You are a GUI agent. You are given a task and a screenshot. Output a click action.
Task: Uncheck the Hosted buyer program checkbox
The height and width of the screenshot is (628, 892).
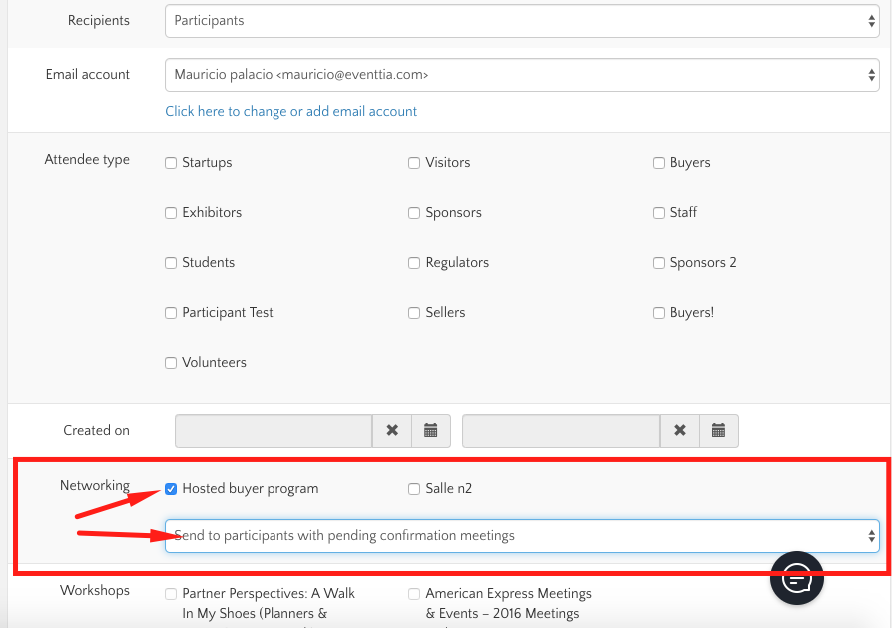tap(171, 489)
